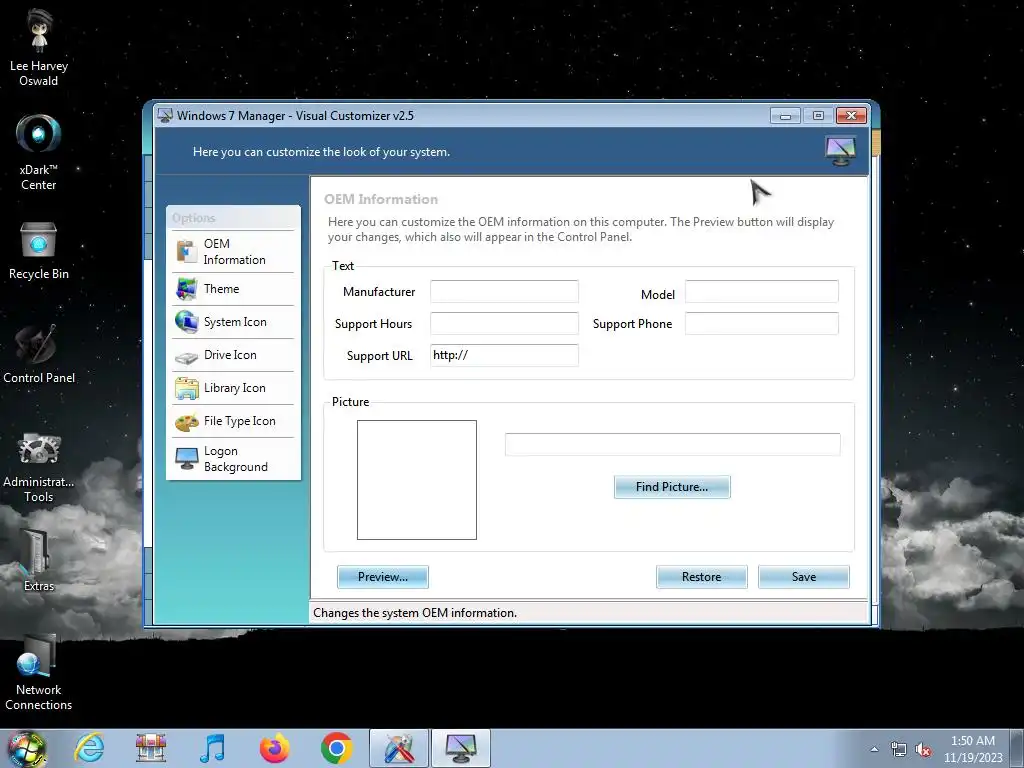Click the title bar Visual Customizer icon
Image resolution: width=1024 pixels, height=768 pixels.
coord(165,116)
